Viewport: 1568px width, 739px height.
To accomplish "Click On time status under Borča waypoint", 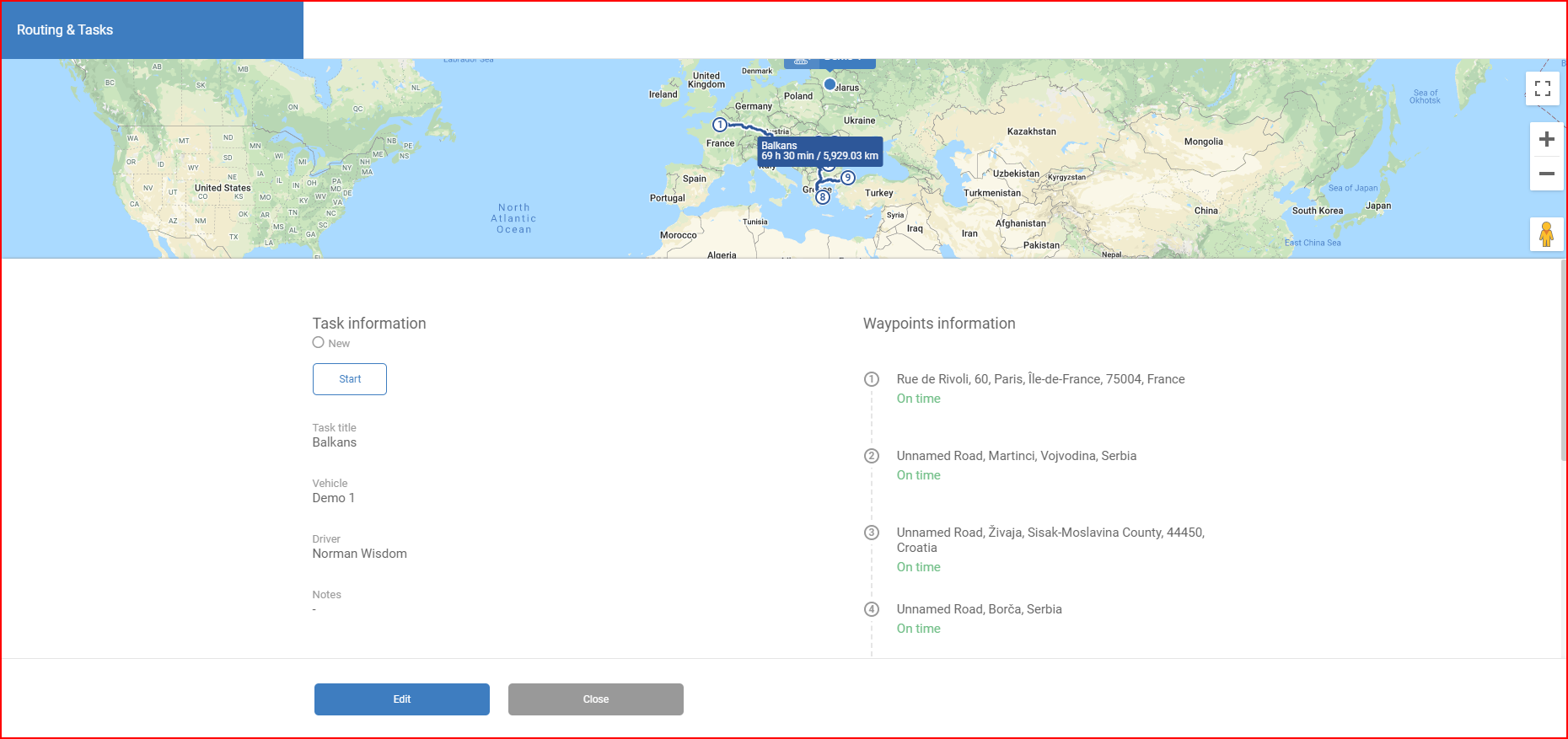I will pyautogui.click(x=918, y=629).
